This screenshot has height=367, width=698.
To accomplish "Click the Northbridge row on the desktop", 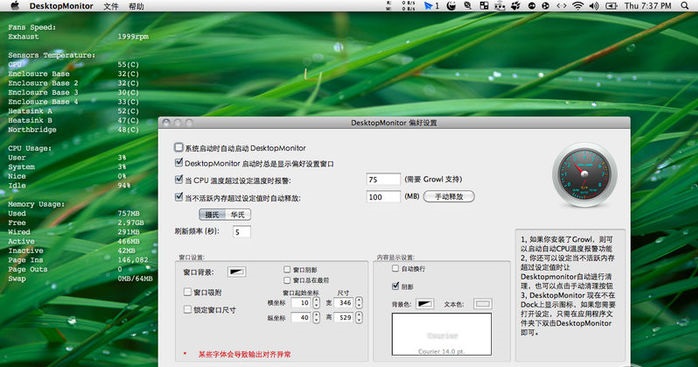I will coord(73,130).
